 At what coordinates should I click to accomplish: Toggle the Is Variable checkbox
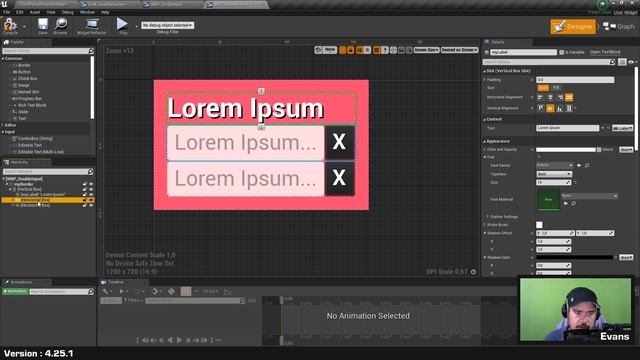click(562, 52)
